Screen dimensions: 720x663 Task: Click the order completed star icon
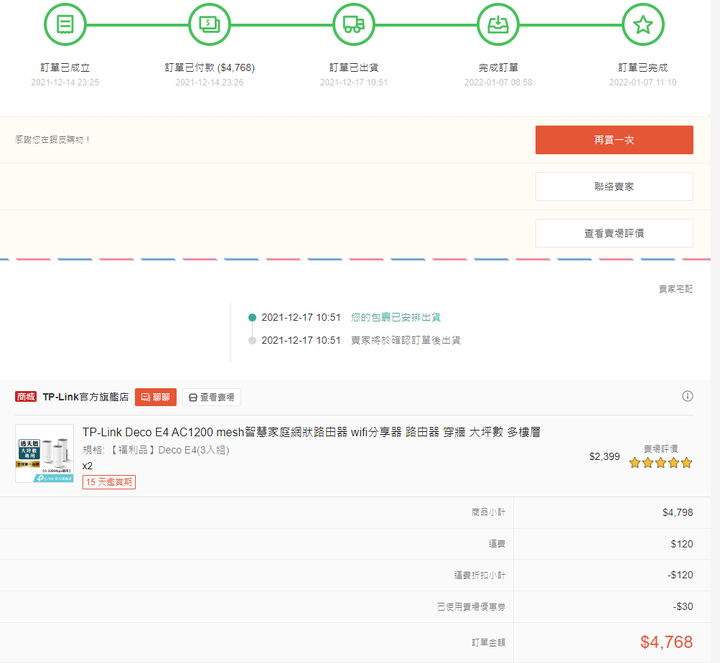point(643,24)
